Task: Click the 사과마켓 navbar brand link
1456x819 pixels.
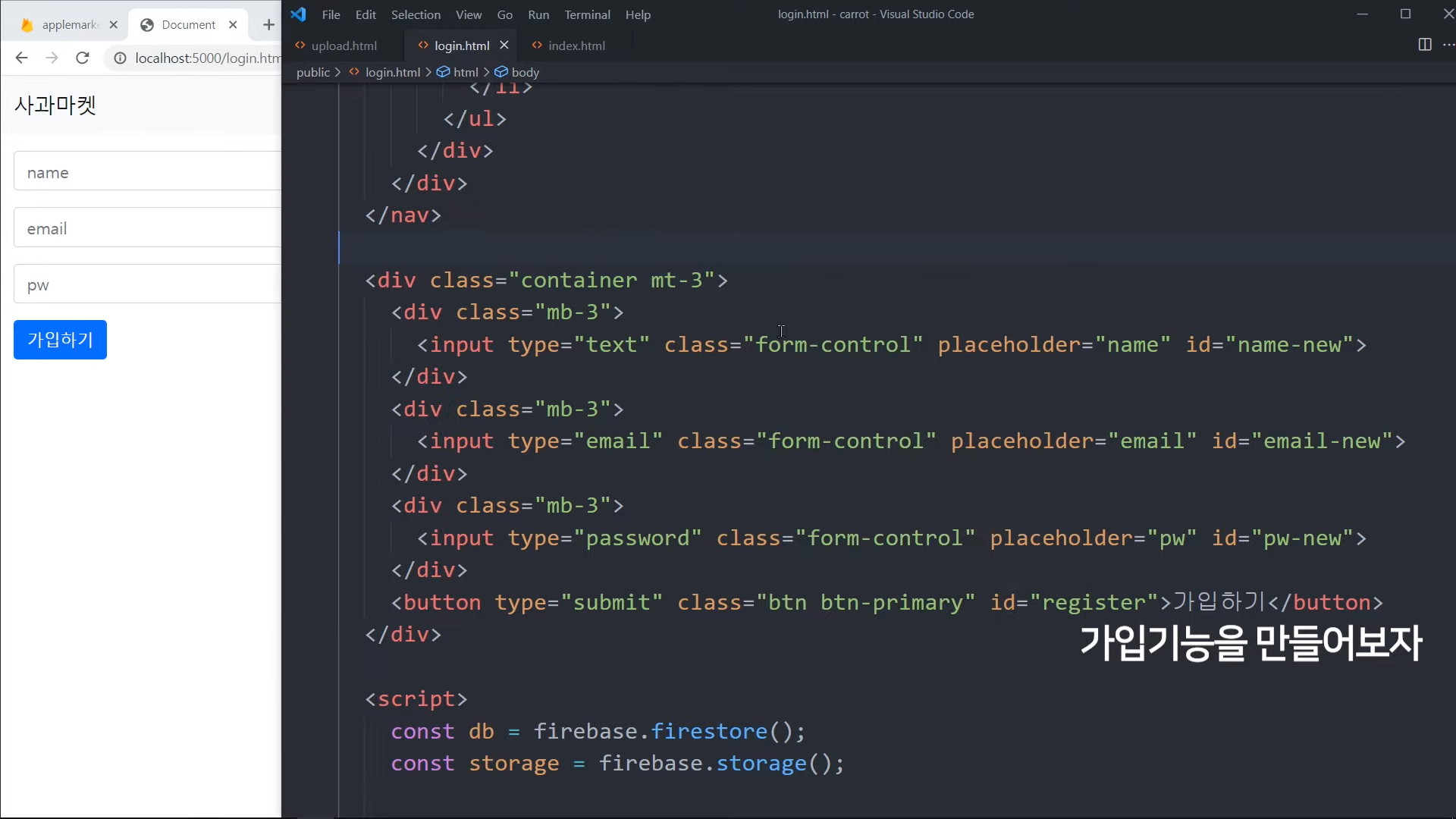Action: tap(55, 105)
